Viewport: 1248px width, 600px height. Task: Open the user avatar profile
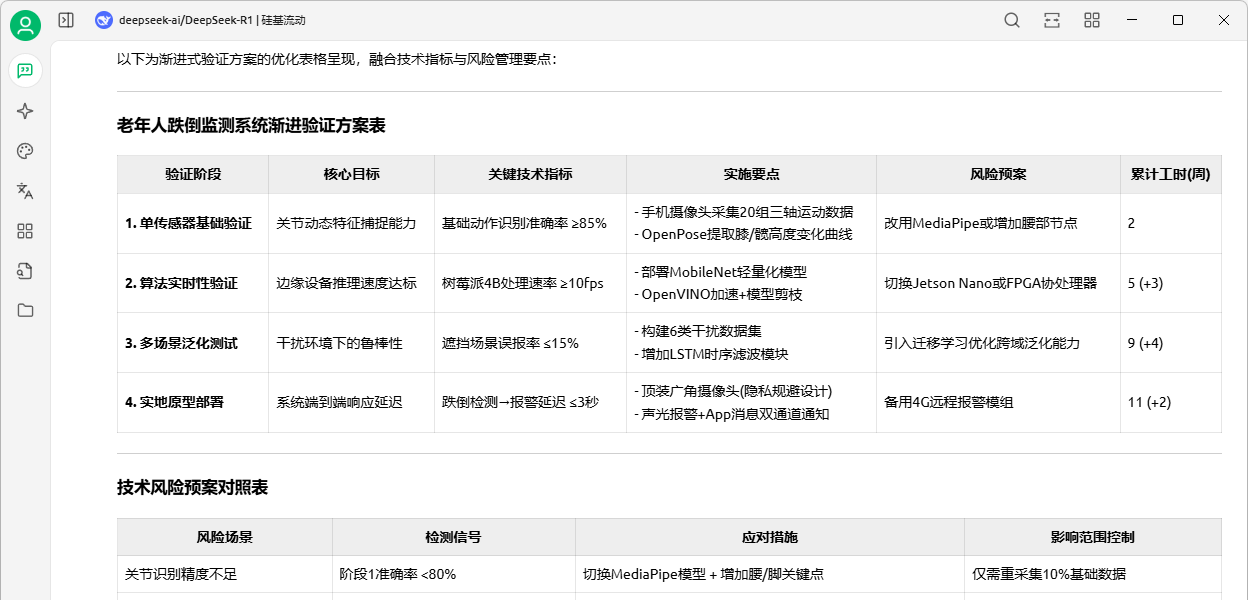25,26
